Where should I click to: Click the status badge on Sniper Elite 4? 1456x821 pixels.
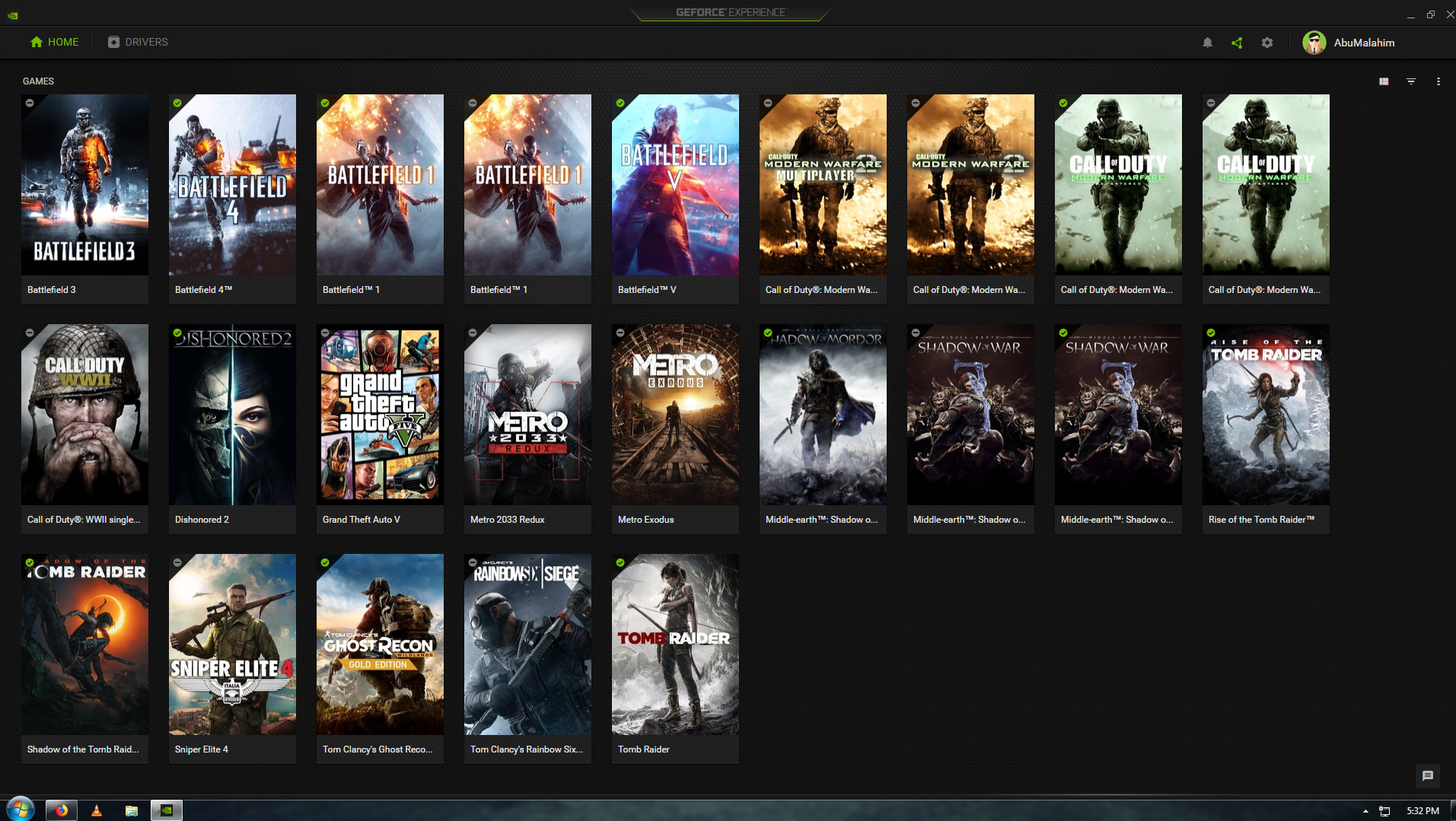pyautogui.click(x=177, y=562)
